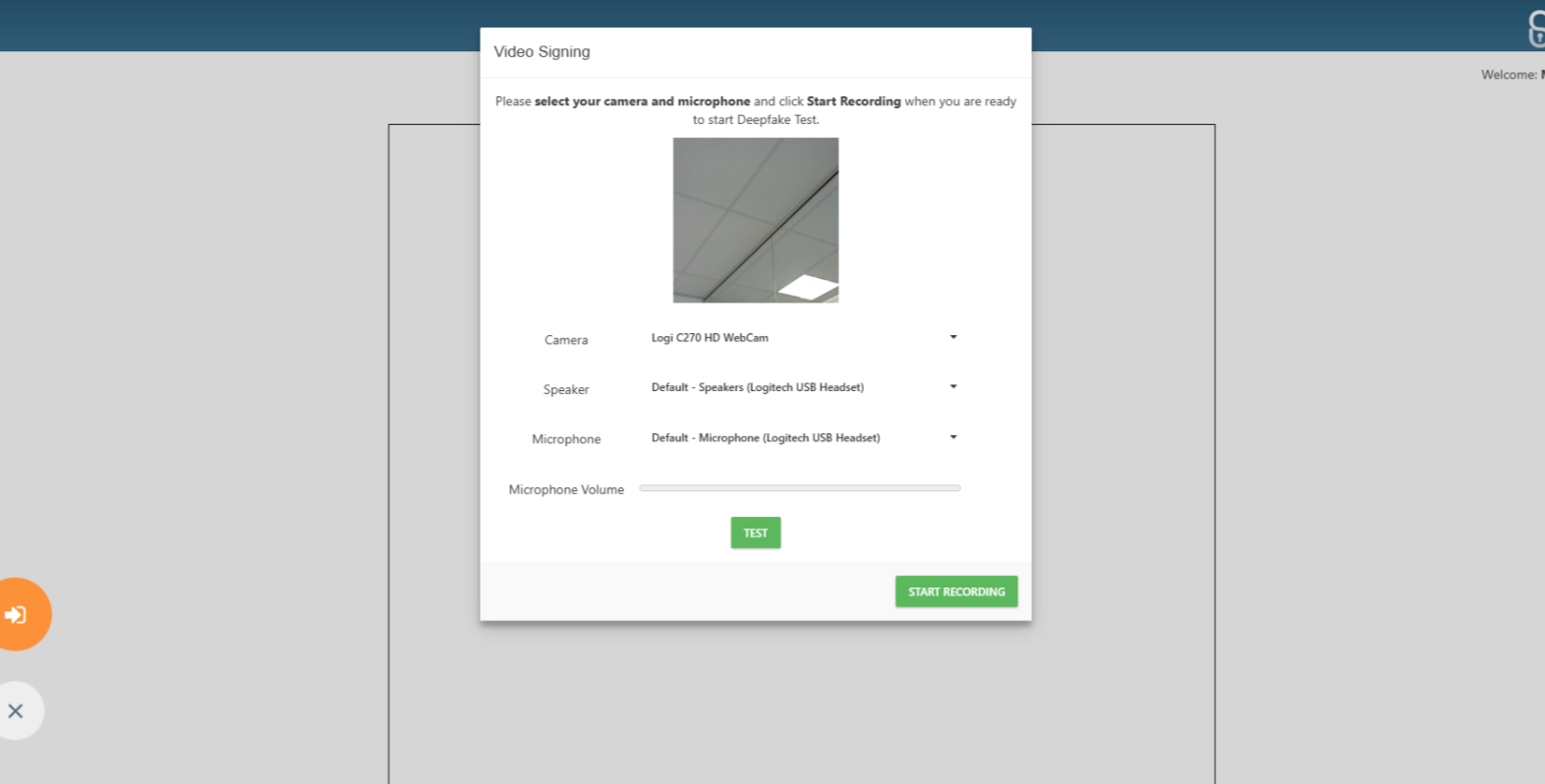Click the Camera dropdown caret arrow

[x=952, y=337]
